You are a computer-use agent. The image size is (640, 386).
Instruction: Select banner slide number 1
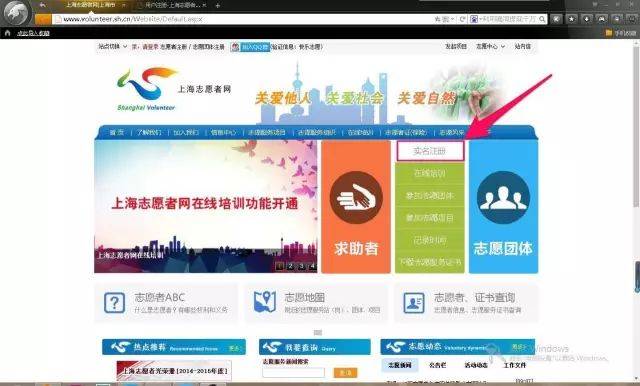280,266
